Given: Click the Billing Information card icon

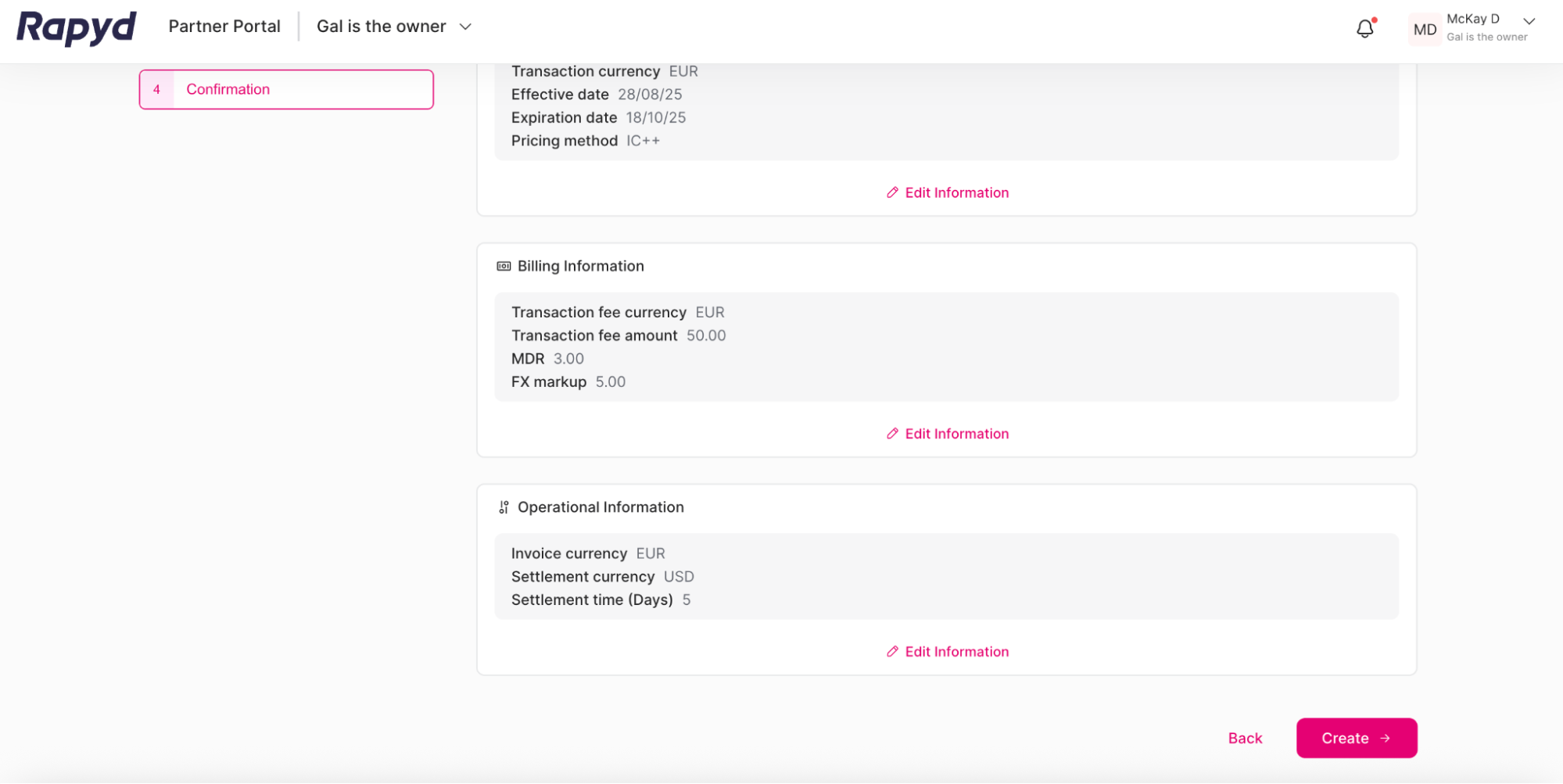Looking at the screenshot, I should [503, 266].
